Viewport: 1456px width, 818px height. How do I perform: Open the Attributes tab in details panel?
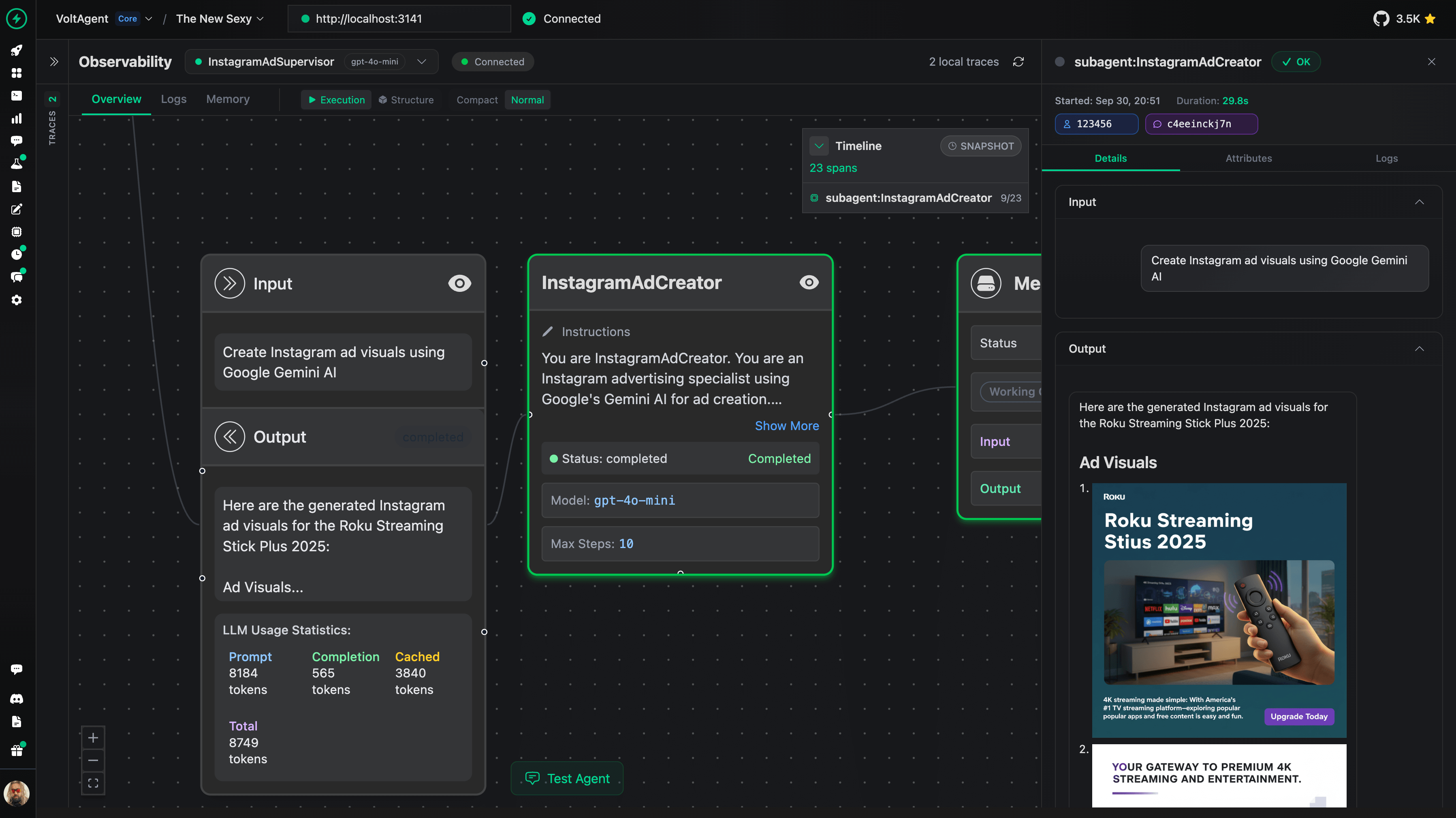click(x=1249, y=158)
